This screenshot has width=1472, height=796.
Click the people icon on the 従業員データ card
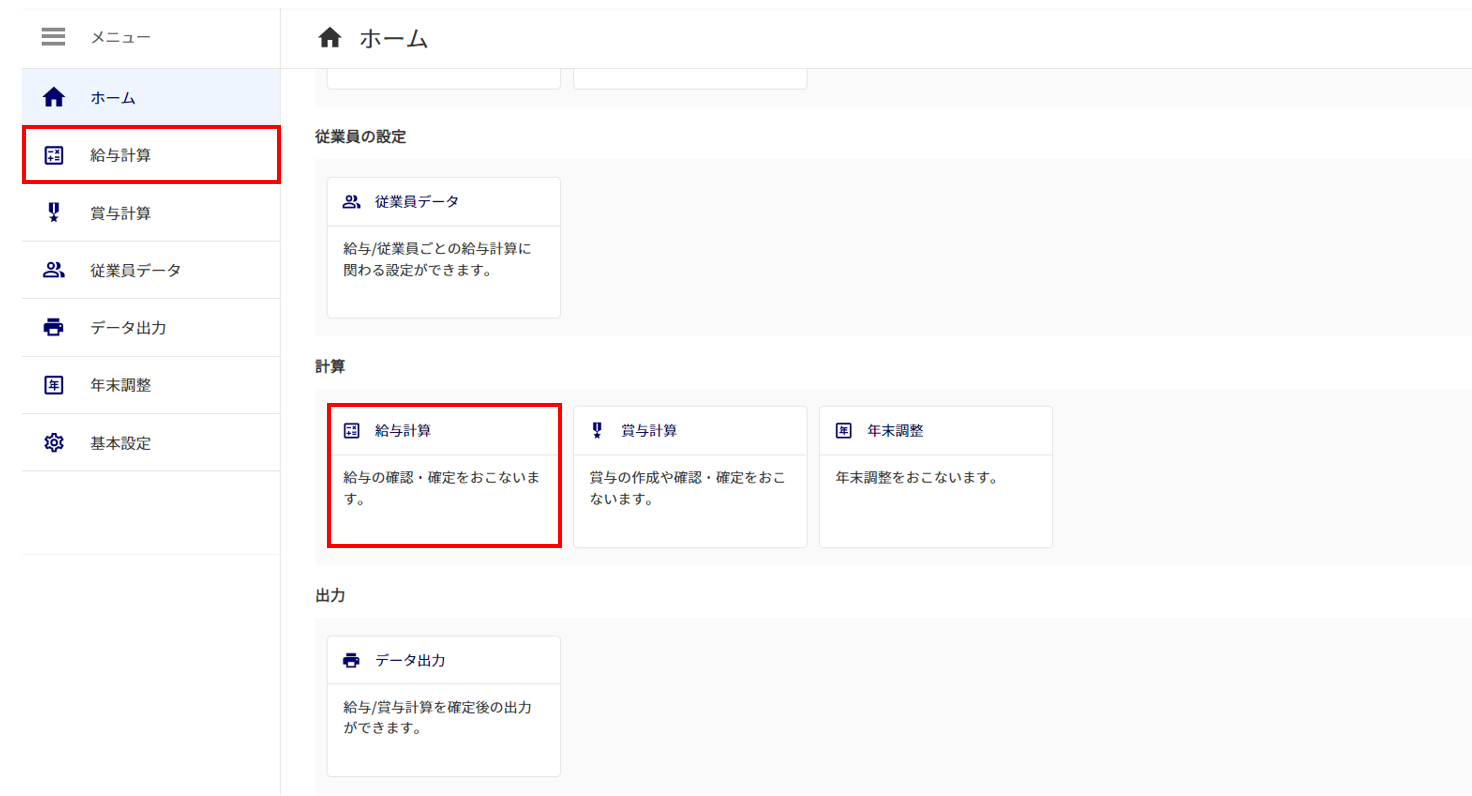[351, 202]
